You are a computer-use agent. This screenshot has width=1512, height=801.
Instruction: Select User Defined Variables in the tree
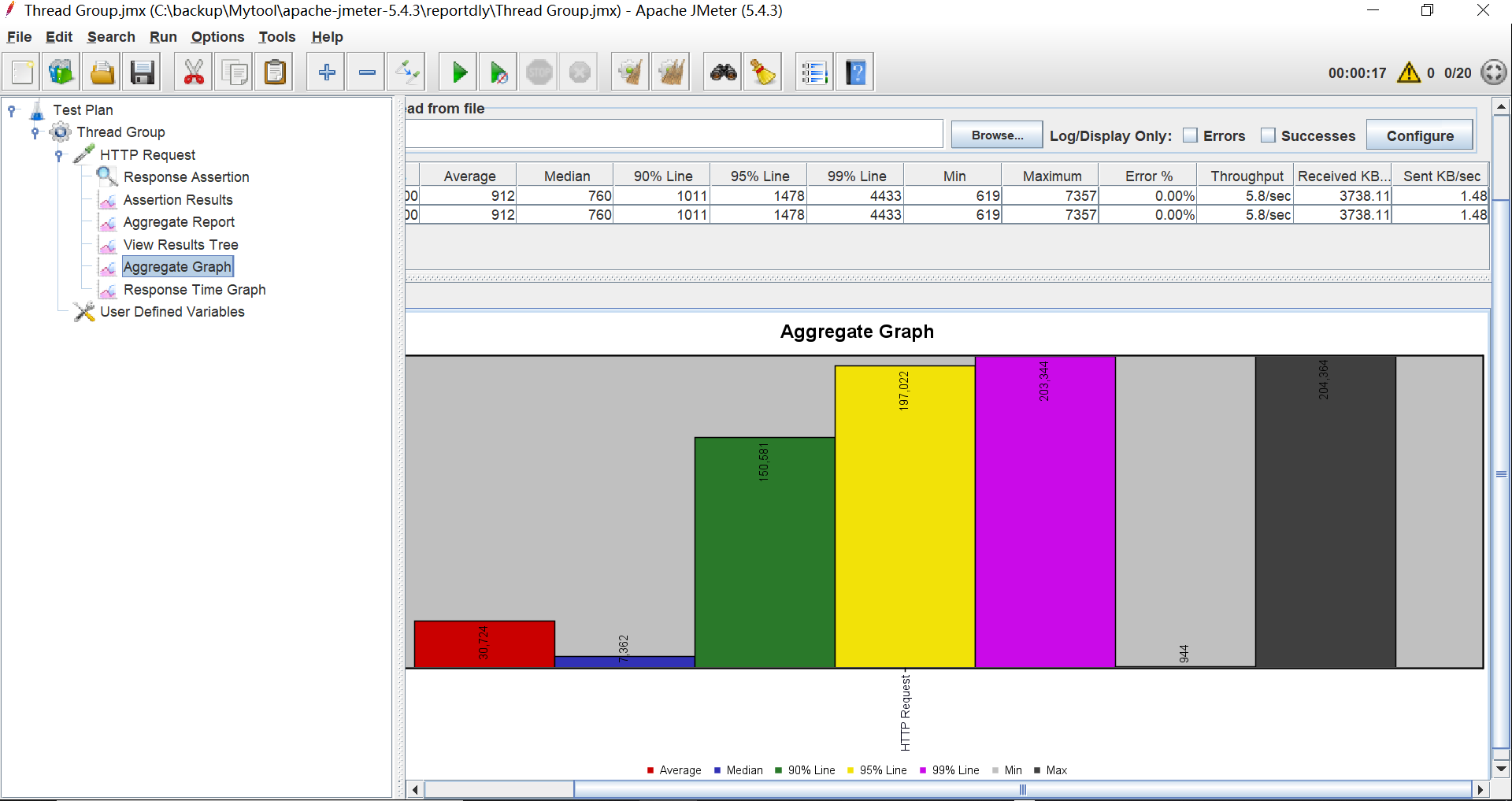[x=172, y=312]
